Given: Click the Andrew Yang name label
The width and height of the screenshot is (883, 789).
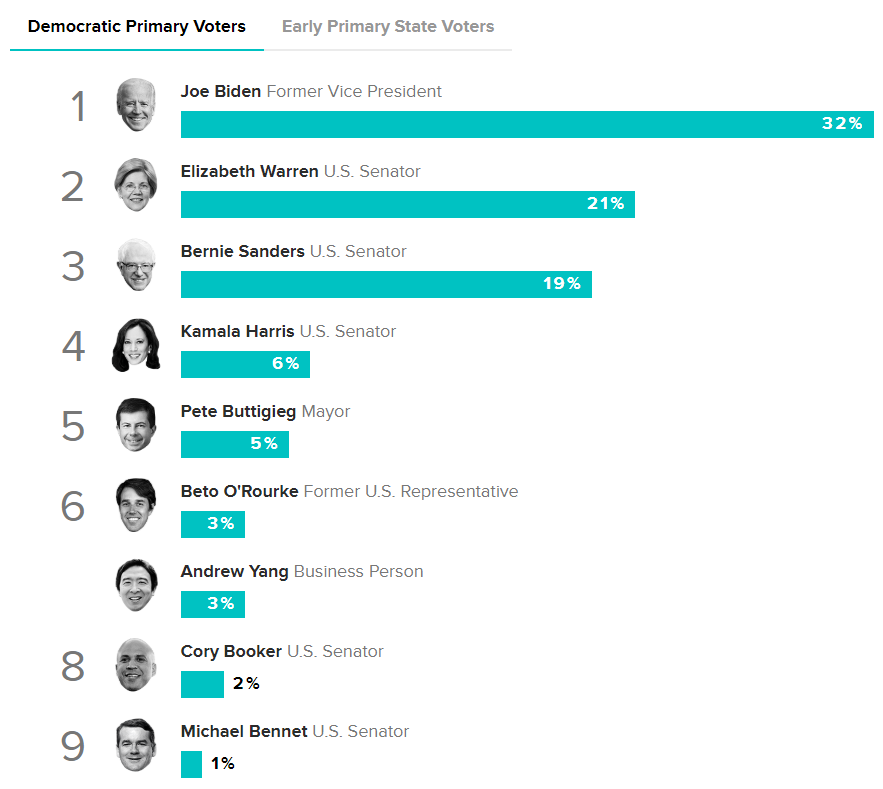Looking at the screenshot, I should [234, 571].
